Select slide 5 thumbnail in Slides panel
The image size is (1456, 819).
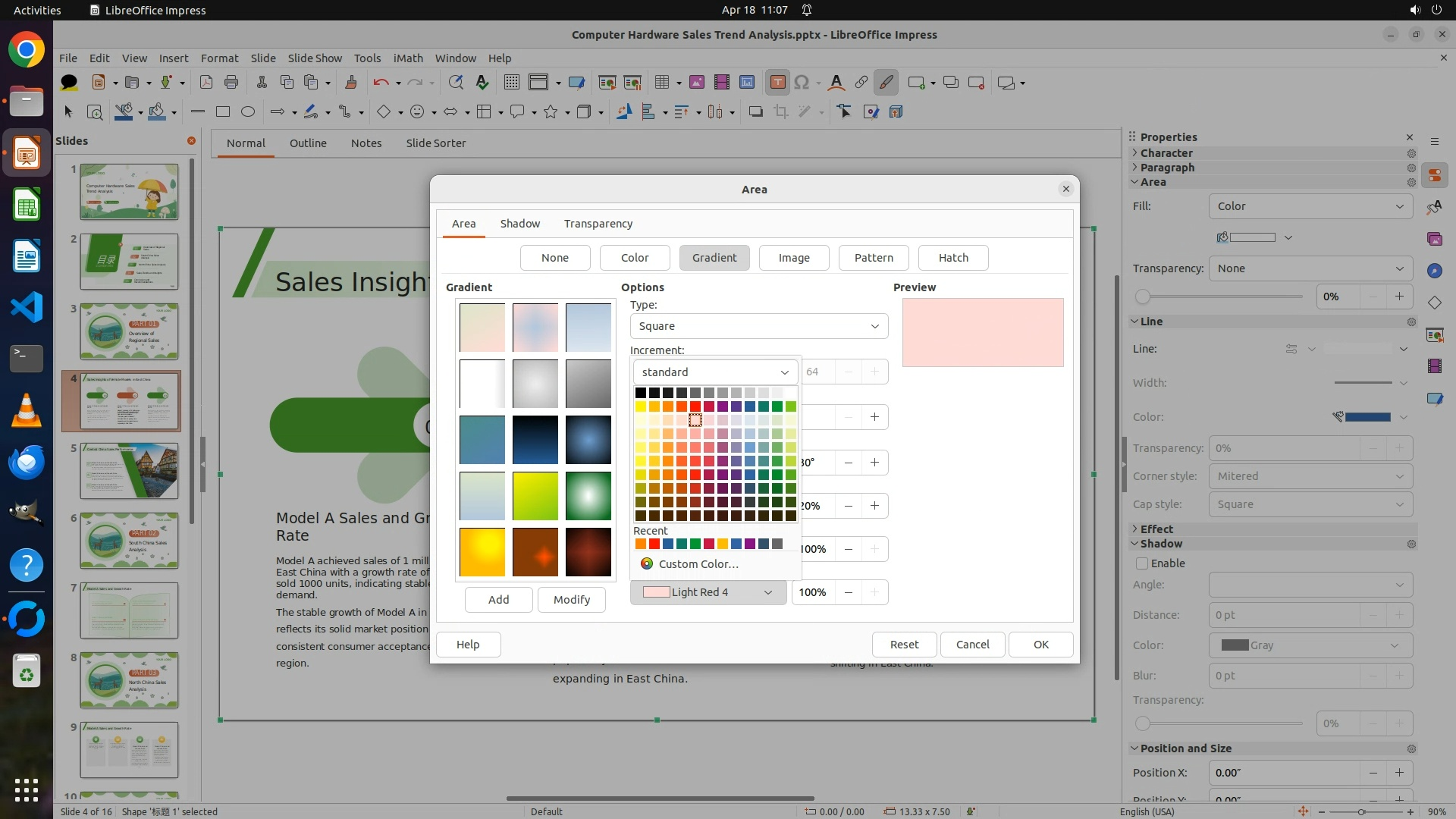coord(130,471)
